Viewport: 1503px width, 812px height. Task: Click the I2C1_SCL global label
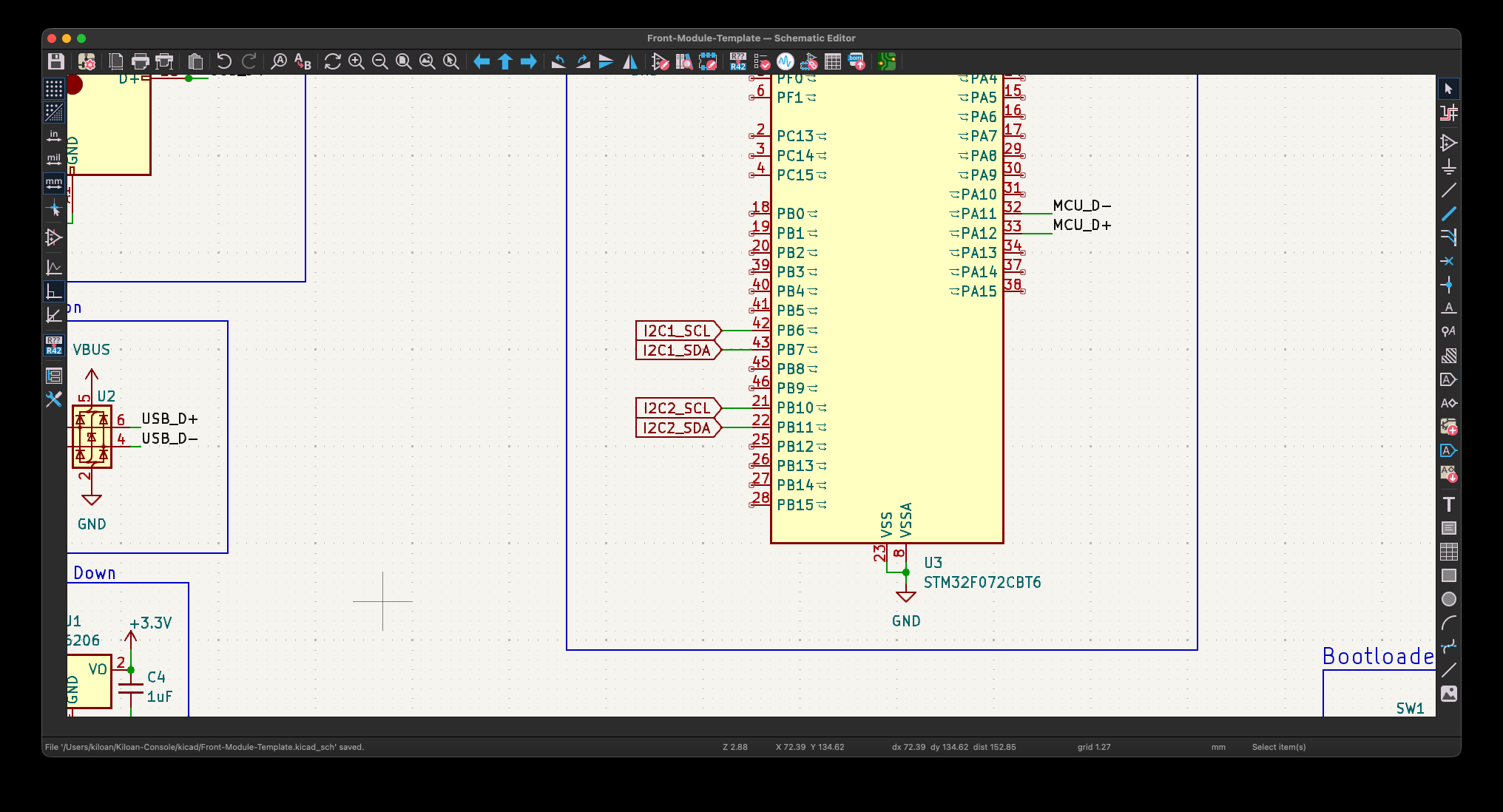676,331
